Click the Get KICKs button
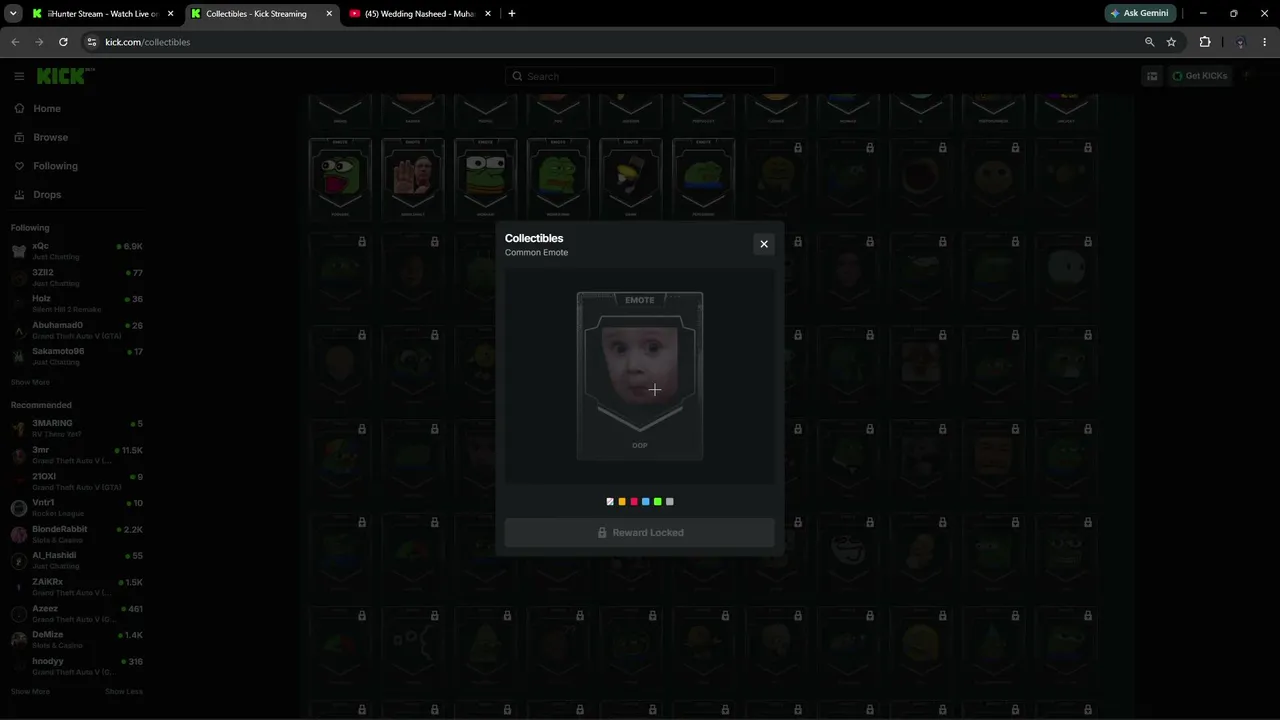 [1199, 76]
